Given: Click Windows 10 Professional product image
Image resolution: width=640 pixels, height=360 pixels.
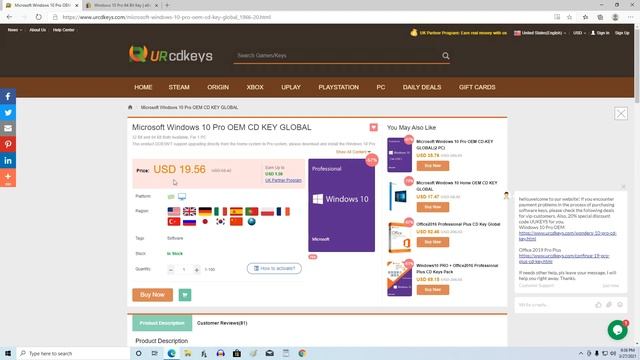Looking at the screenshot, I should pyautogui.click(x=342, y=205).
